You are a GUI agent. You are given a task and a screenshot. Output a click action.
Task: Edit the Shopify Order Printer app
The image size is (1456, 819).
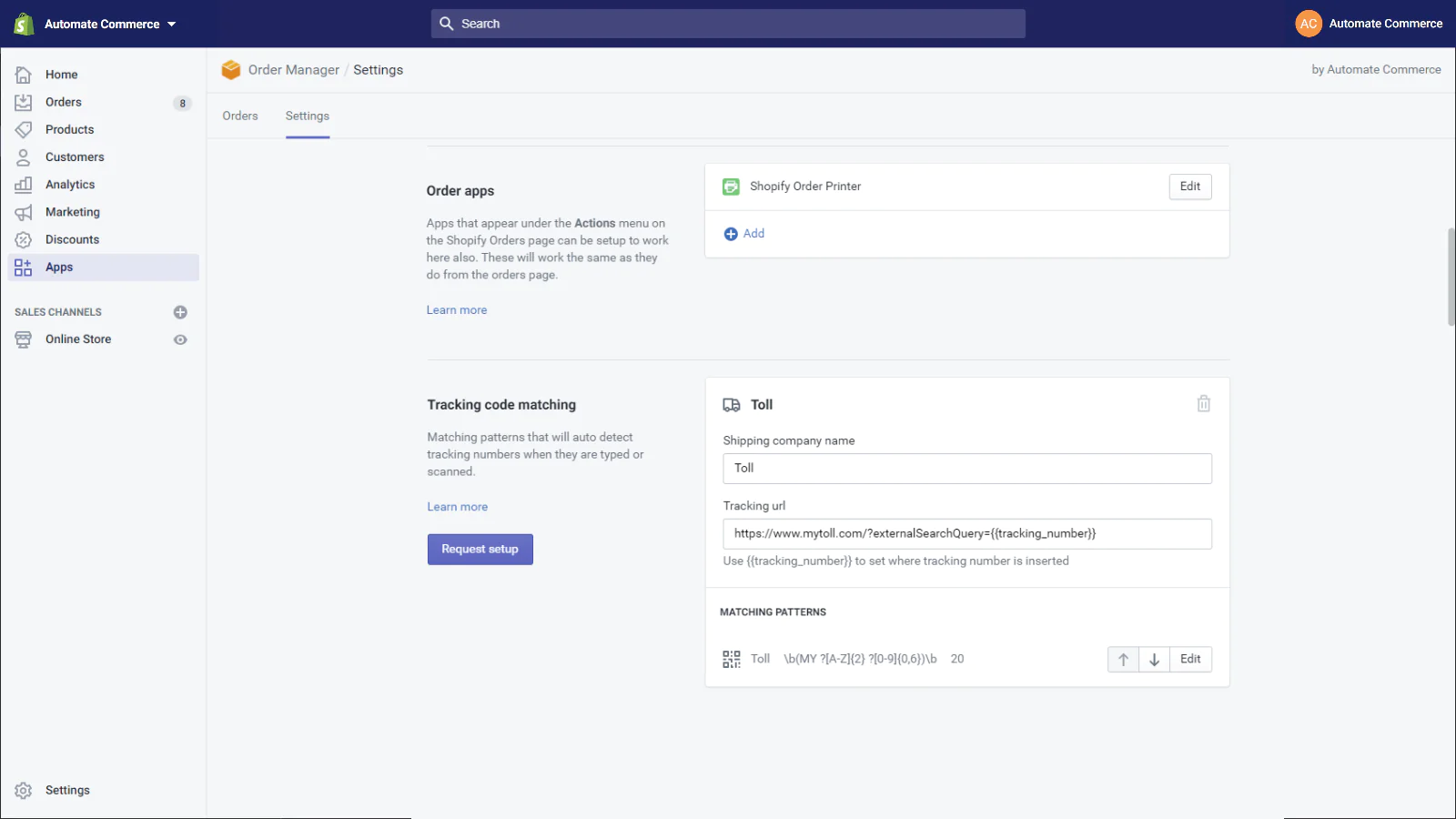pos(1189,187)
